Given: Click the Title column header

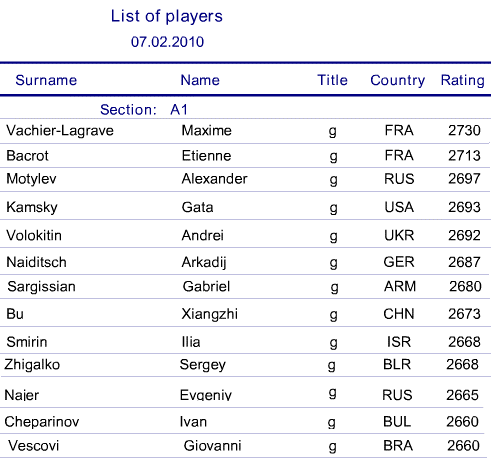Looking at the screenshot, I should pos(332,80).
